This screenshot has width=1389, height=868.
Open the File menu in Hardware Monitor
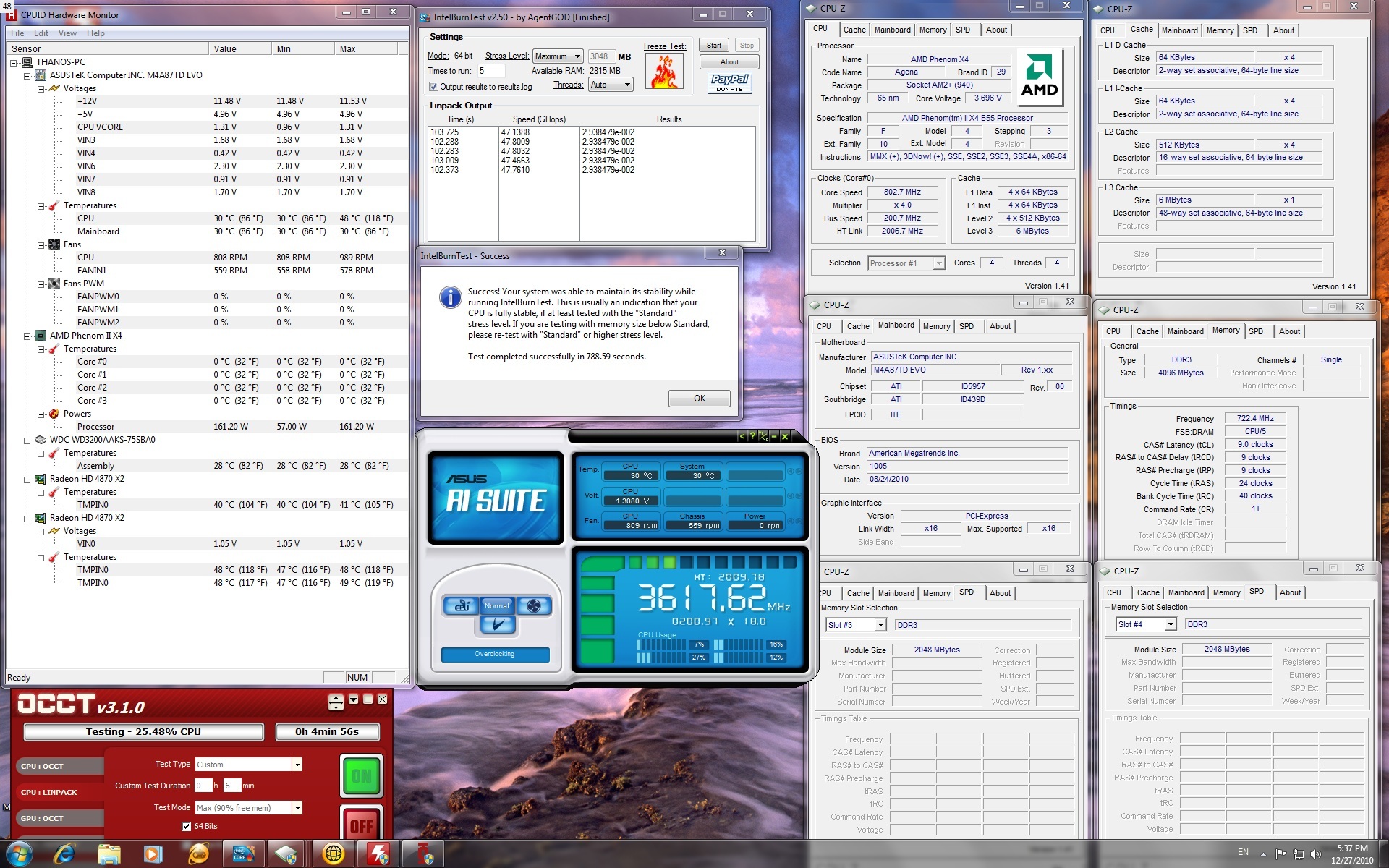point(17,33)
